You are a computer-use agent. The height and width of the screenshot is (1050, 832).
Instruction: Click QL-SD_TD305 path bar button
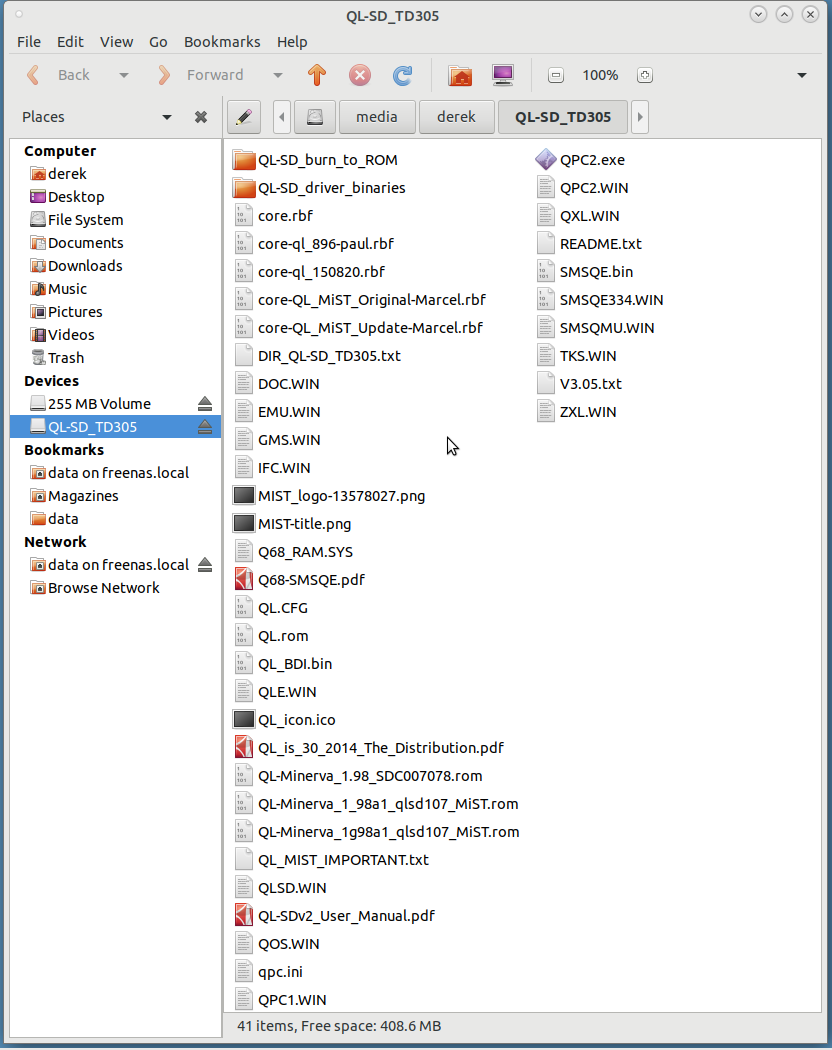(563, 117)
